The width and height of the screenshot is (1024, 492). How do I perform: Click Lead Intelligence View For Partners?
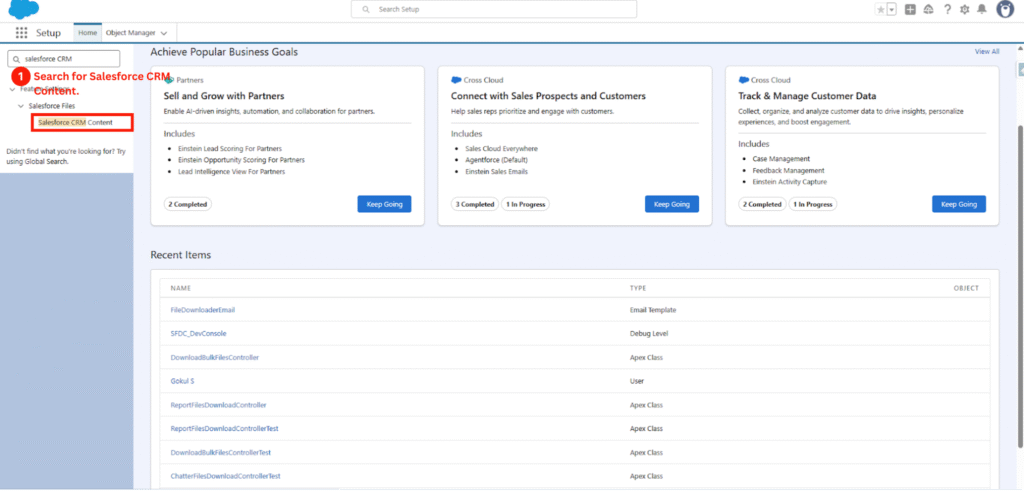coord(231,171)
